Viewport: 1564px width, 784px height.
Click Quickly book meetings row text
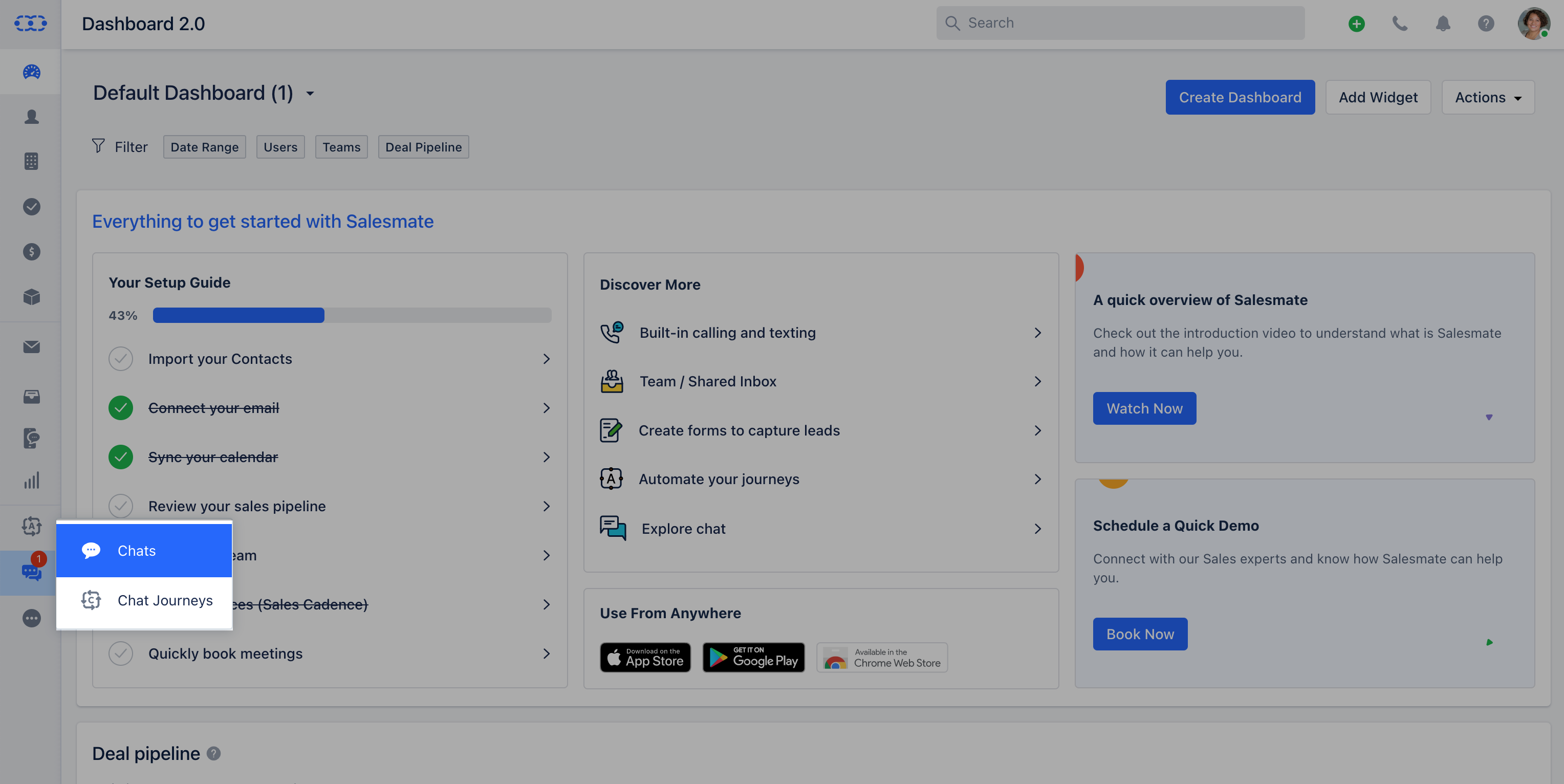pos(225,654)
